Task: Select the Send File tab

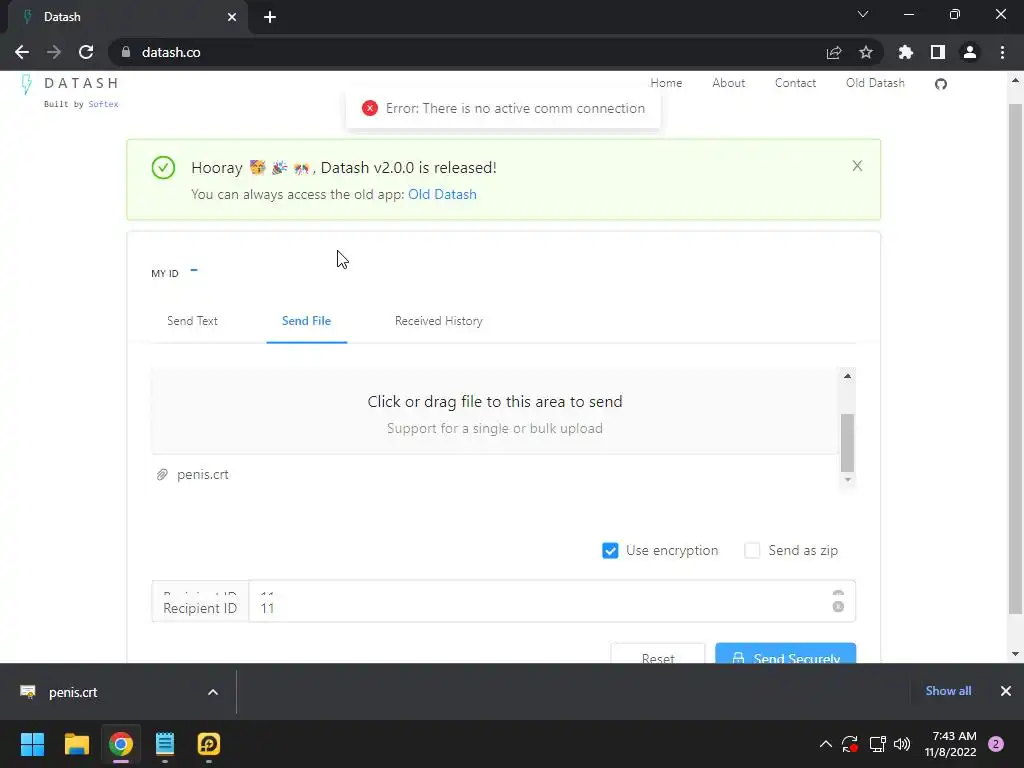Action: pos(306,321)
